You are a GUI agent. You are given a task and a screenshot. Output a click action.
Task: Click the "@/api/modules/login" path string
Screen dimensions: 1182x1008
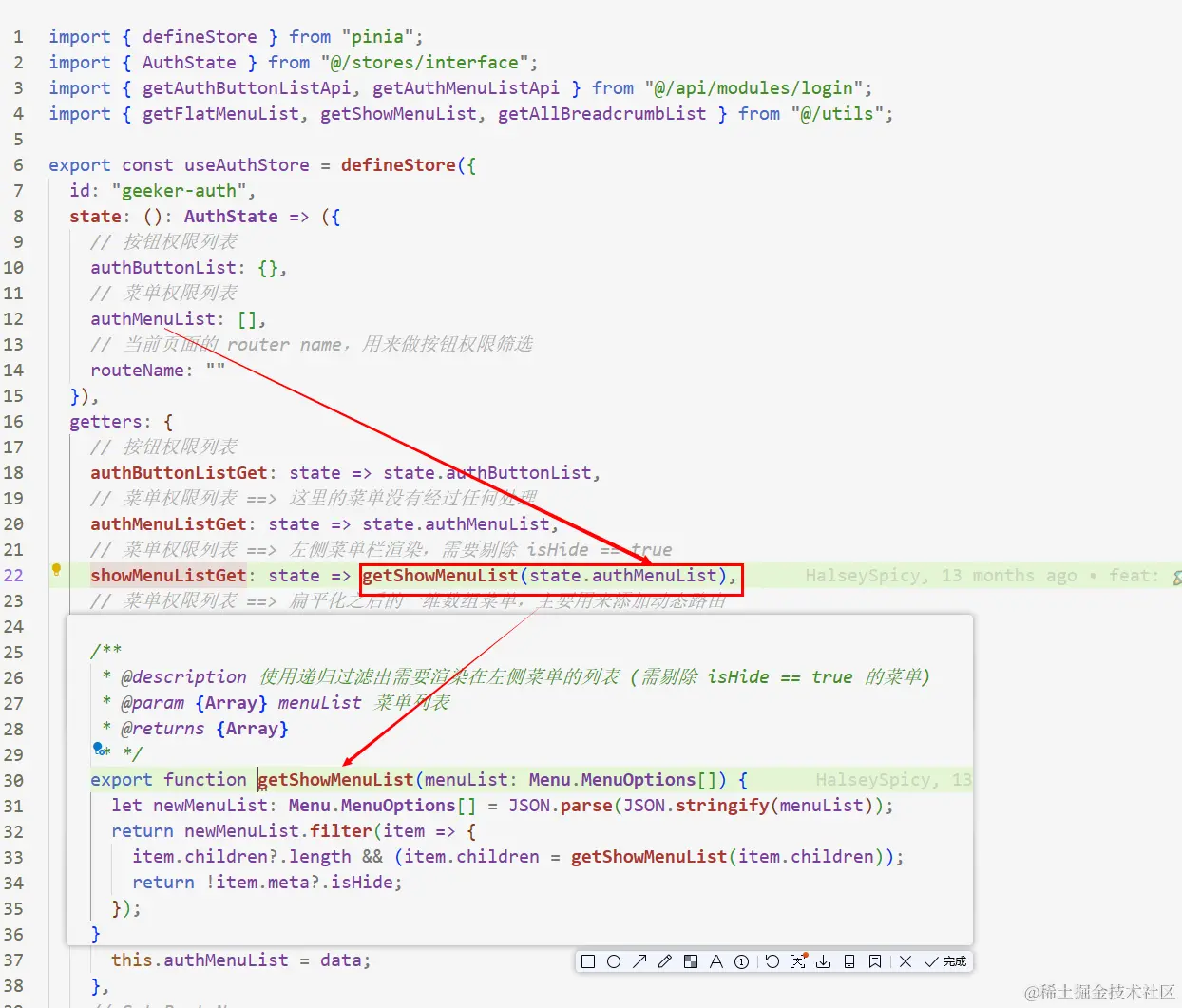(753, 87)
